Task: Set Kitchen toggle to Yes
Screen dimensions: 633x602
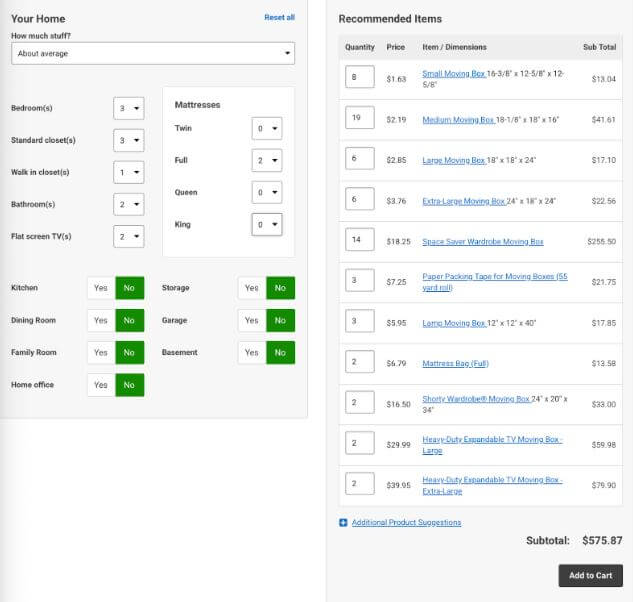Action: (x=101, y=288)
